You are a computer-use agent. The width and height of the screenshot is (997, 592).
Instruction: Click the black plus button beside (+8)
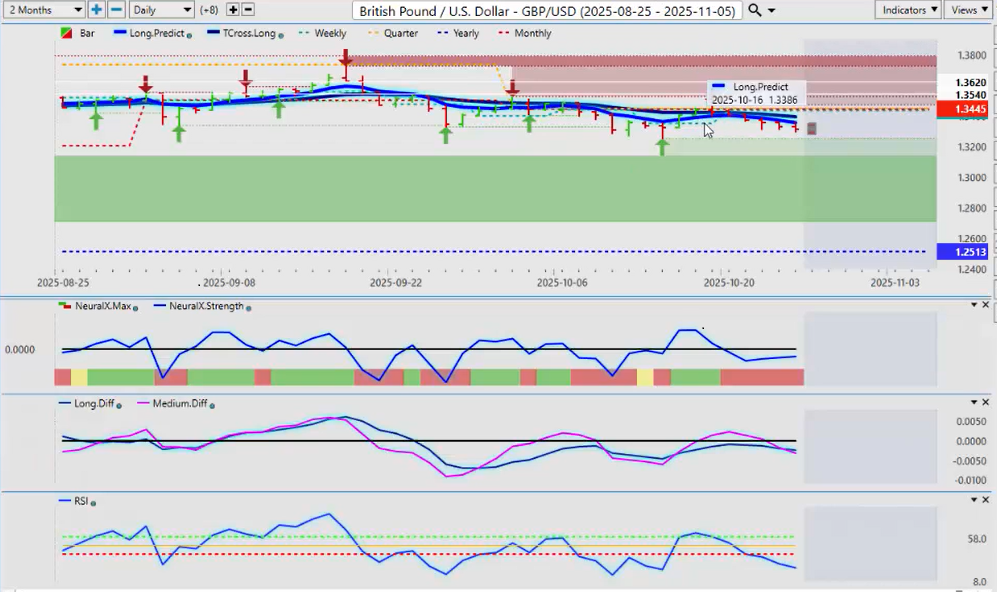pyautogui.click(x=233, y=9)
